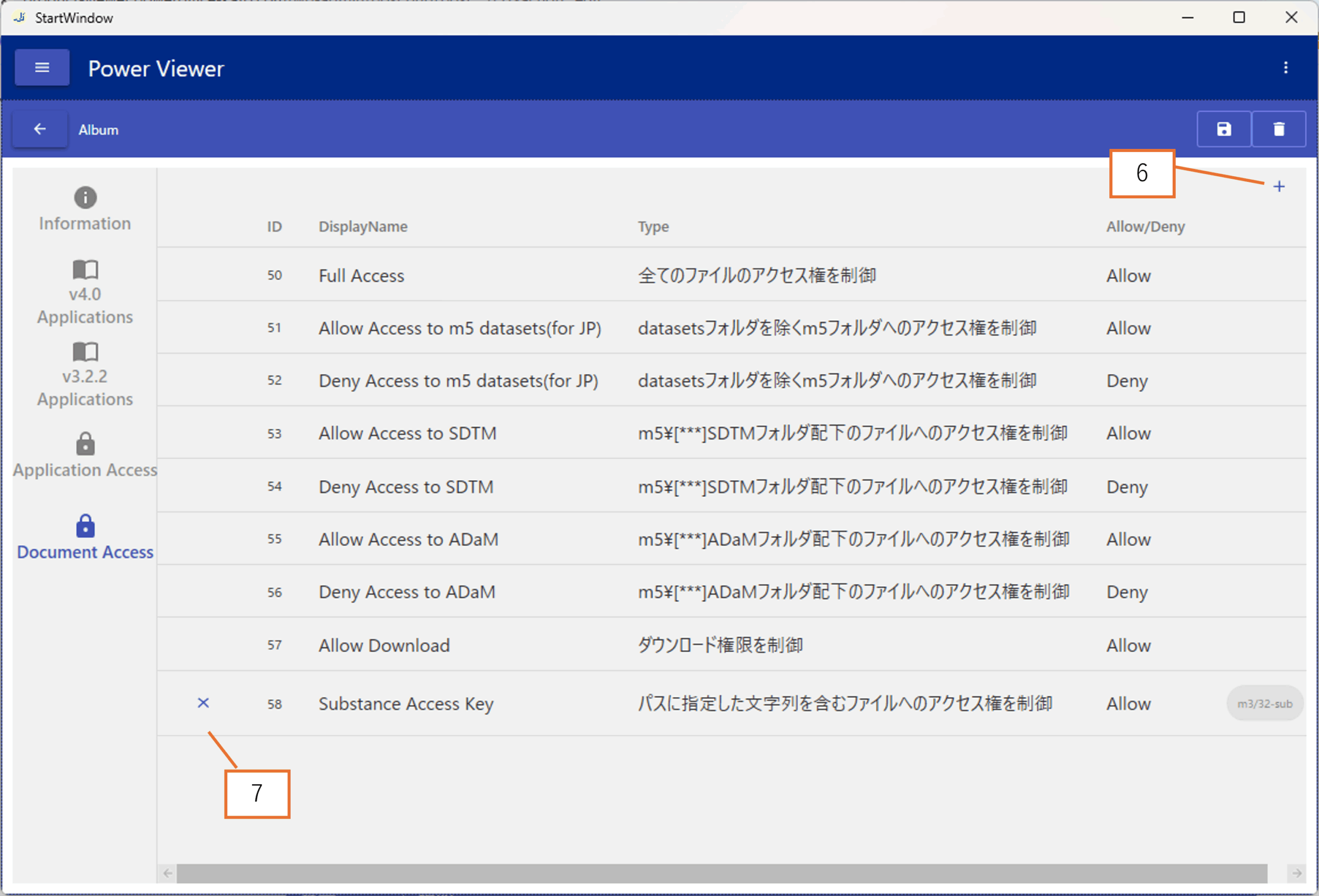The height and width of the screenshot is (896, 1319).
Task: Remove Substance Access Key row via X
Action: (x=203, y=703)
